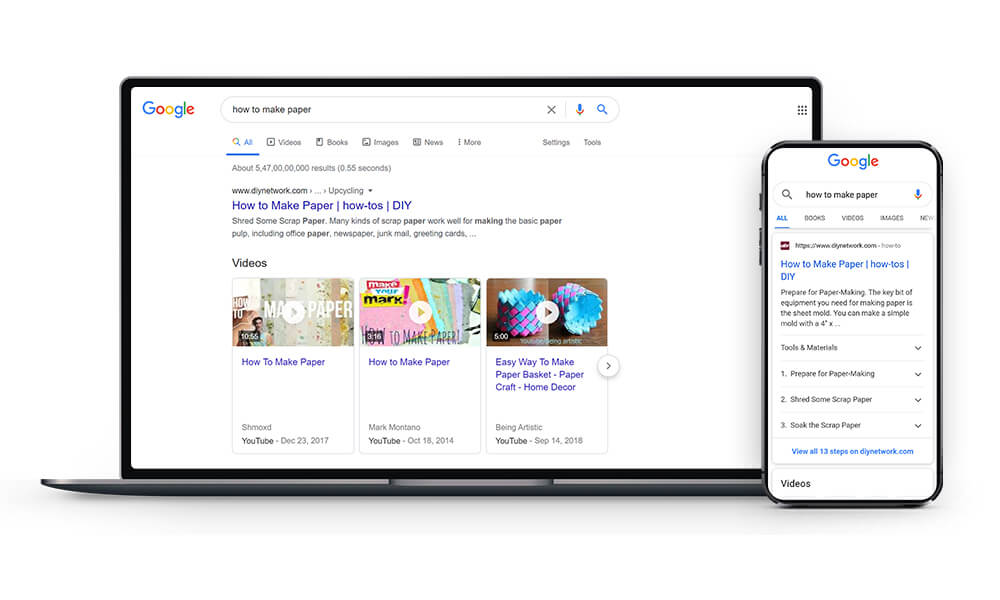The image size is (1000, 600).
Task: Tap the magnifier icon in phone search bar
Action: [787, 194]
